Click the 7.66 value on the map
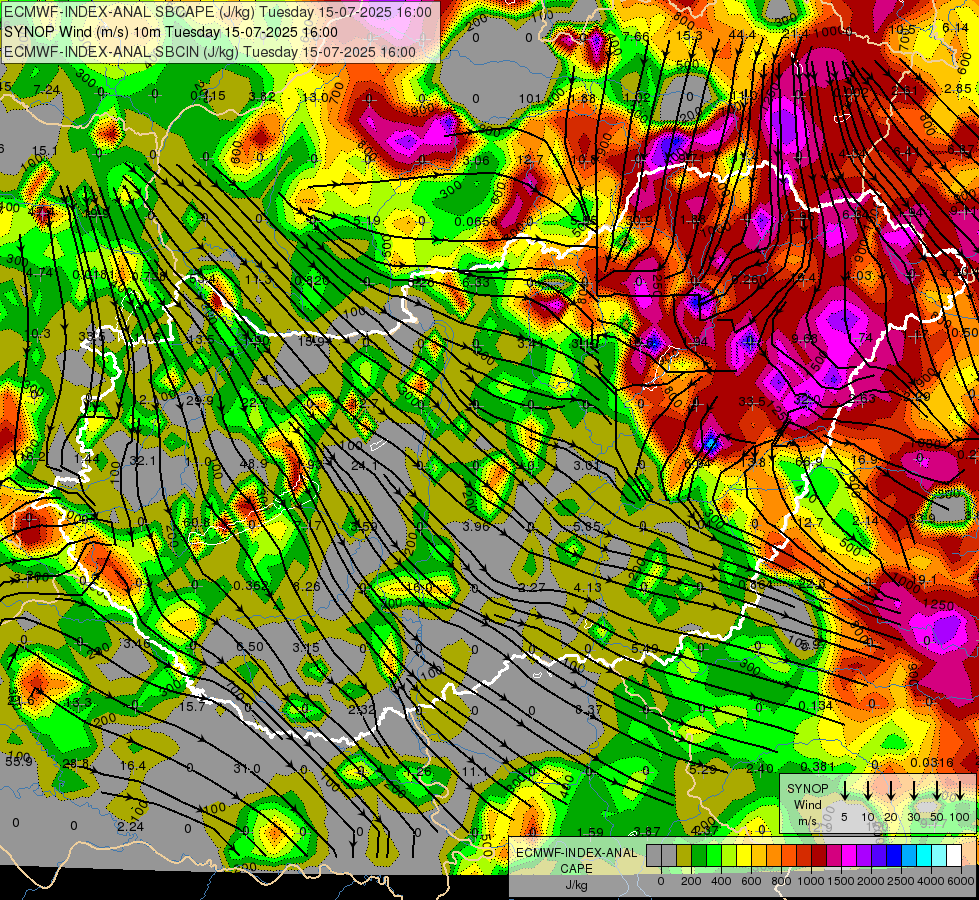The image size is (979, 900). (636, 37)
